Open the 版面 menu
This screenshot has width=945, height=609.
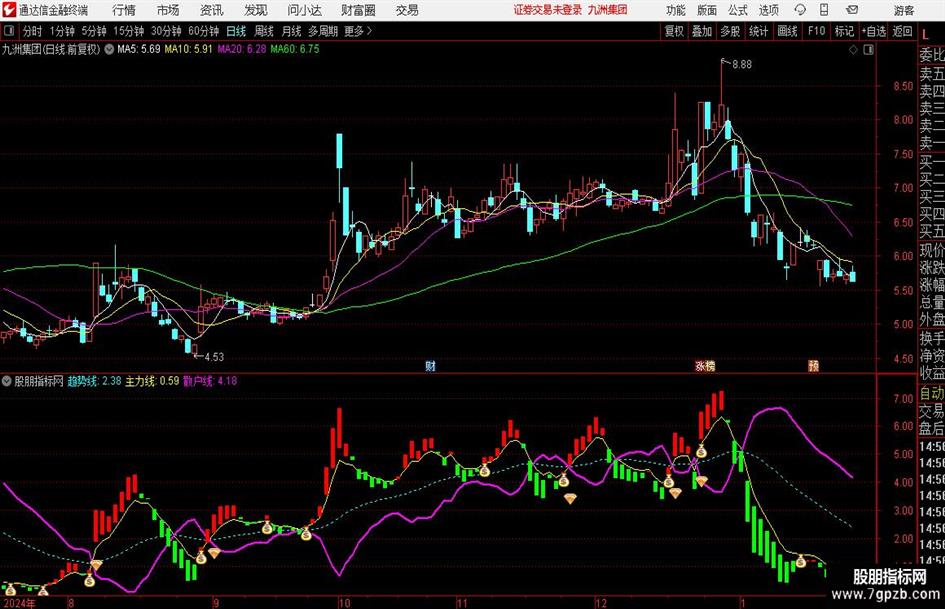pos(707,10)
